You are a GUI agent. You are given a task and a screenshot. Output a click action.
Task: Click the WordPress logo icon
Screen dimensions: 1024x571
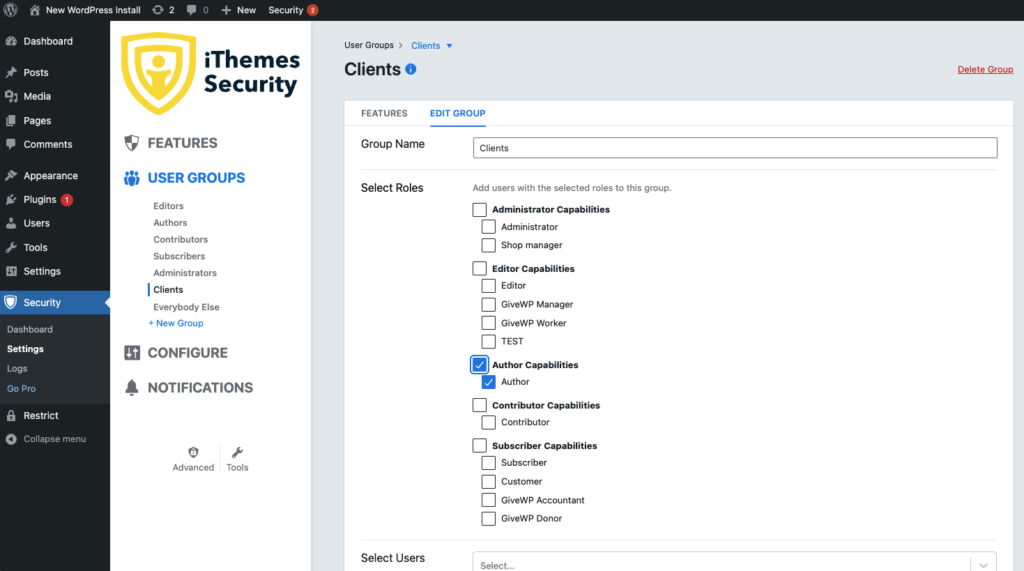pyautogui.click(x=10, y=10)
